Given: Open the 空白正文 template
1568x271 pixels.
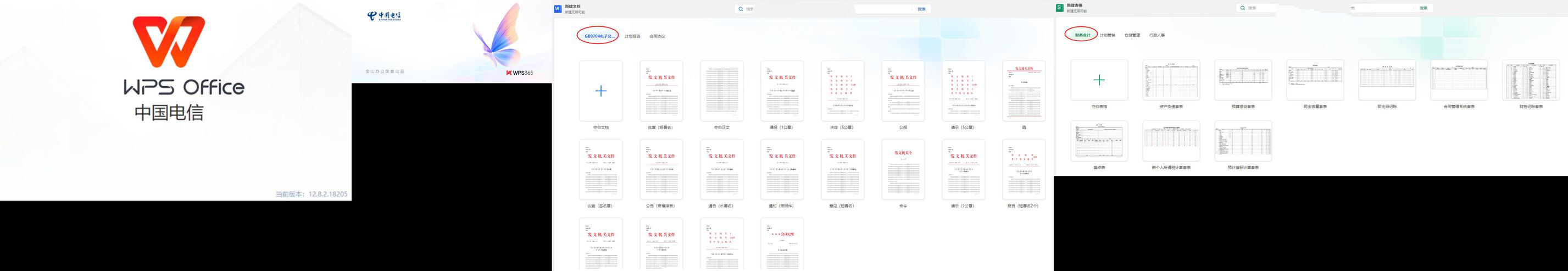Looking at the screenshot, I should pos(721,91).
